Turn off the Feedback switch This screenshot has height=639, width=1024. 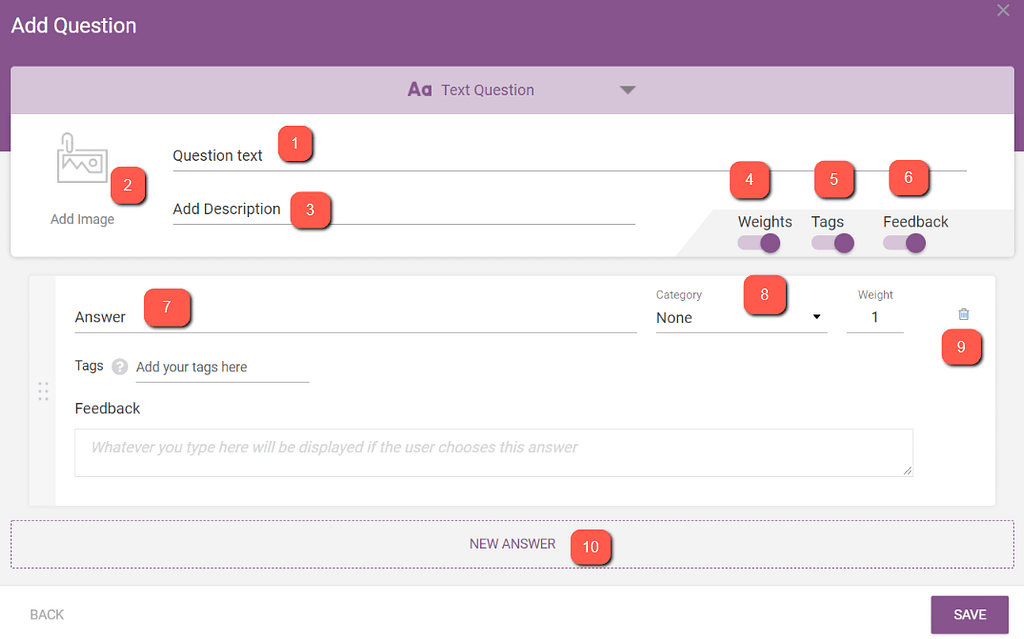tap(904, 242)
